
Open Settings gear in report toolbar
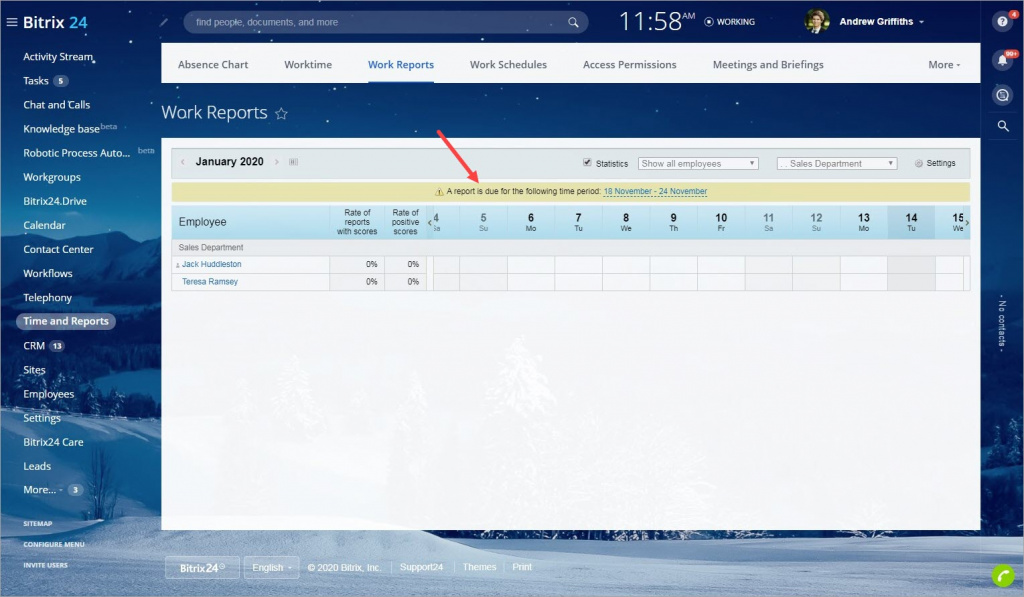pyautogui.click(x=935, y=163)
